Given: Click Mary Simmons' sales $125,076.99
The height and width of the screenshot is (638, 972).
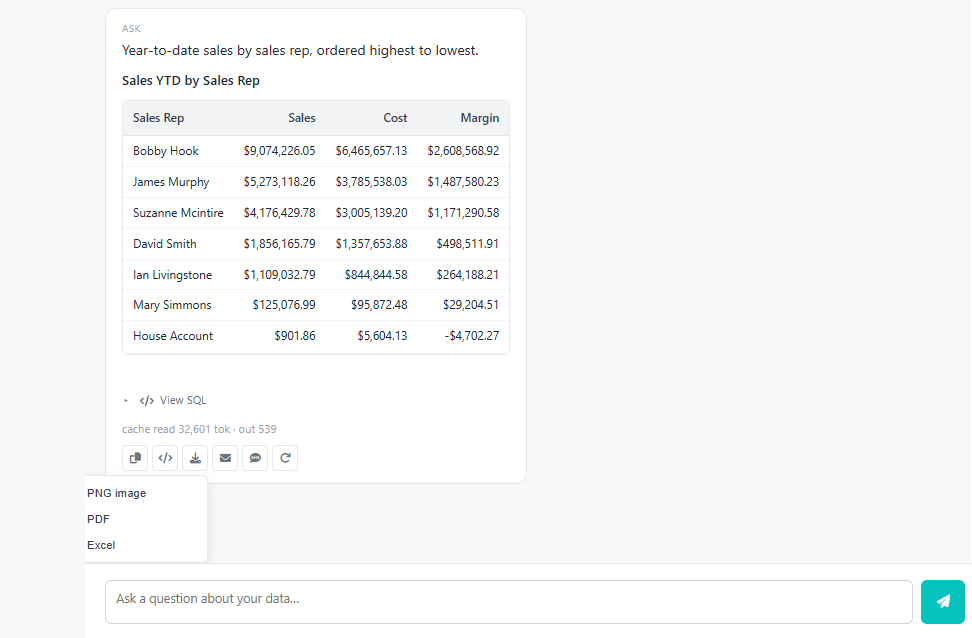Looking at the screenshot, I should (284, 305).
